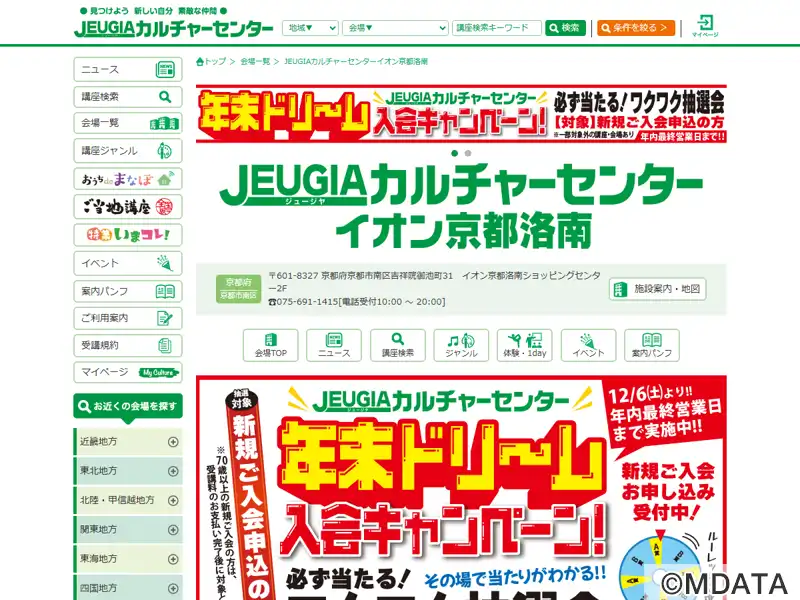This screenshot has width=800, height=600.
Task: Click the 体験・1day icon button
Action: [524, 345]
